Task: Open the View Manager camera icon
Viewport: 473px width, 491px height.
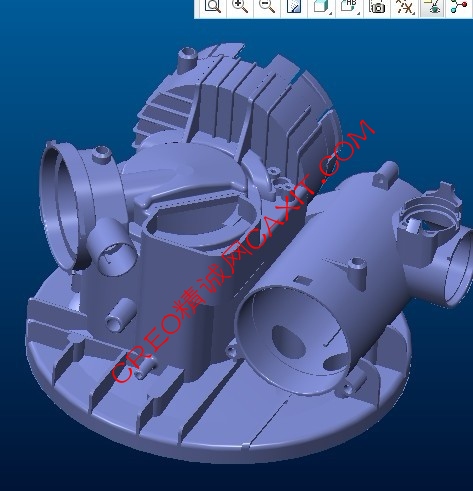Action: [377, 6]
